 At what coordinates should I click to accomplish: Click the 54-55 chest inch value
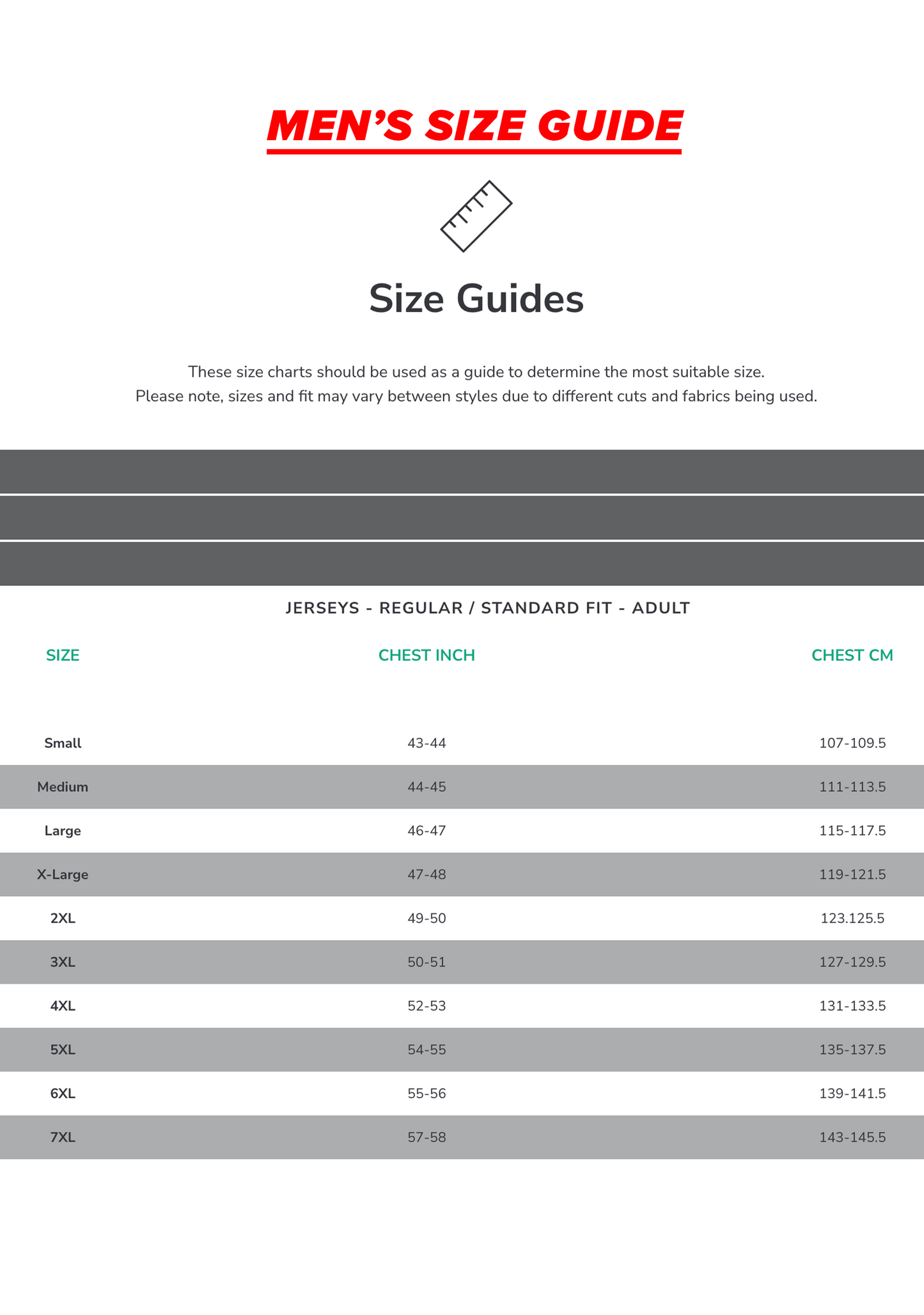coord(427,1050)
